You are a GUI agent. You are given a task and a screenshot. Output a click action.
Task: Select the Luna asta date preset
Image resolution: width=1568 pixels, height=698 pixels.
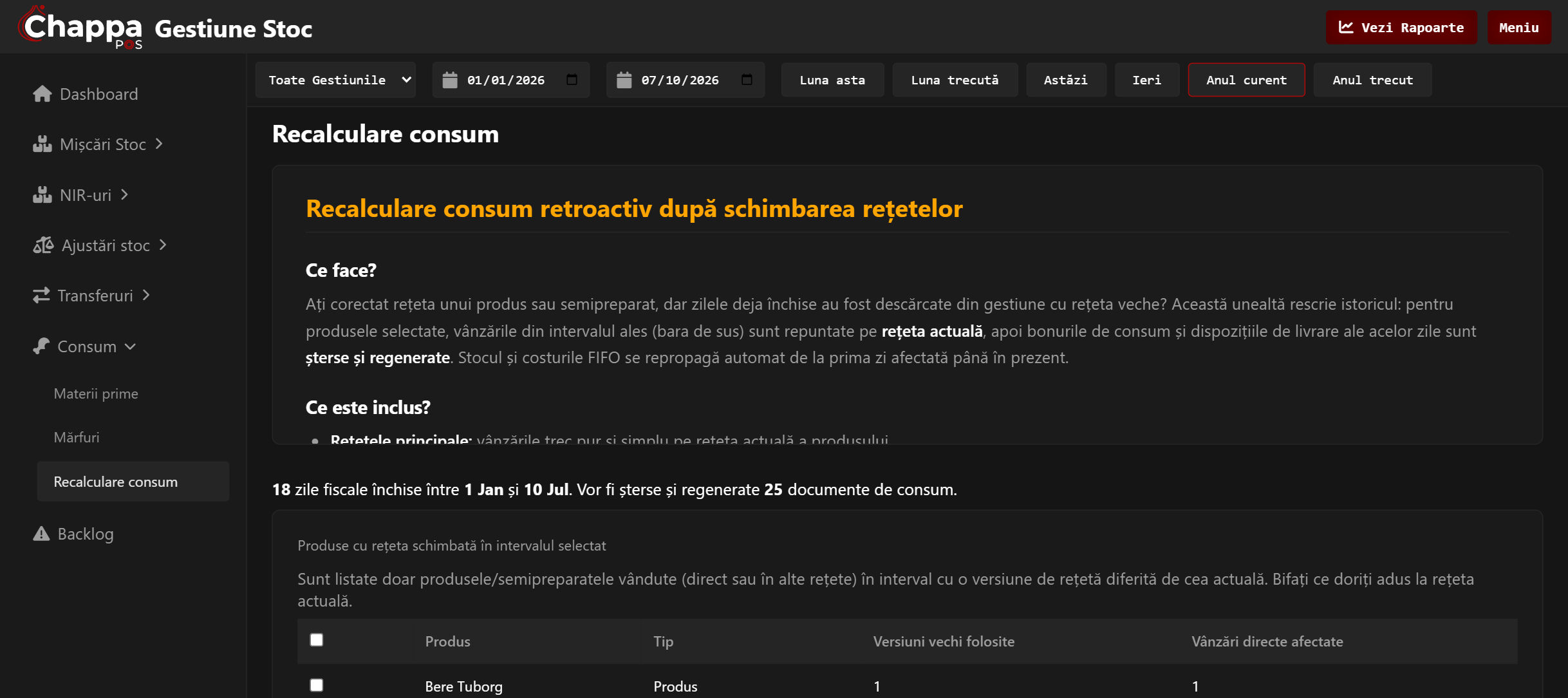[x=832, y=80]
